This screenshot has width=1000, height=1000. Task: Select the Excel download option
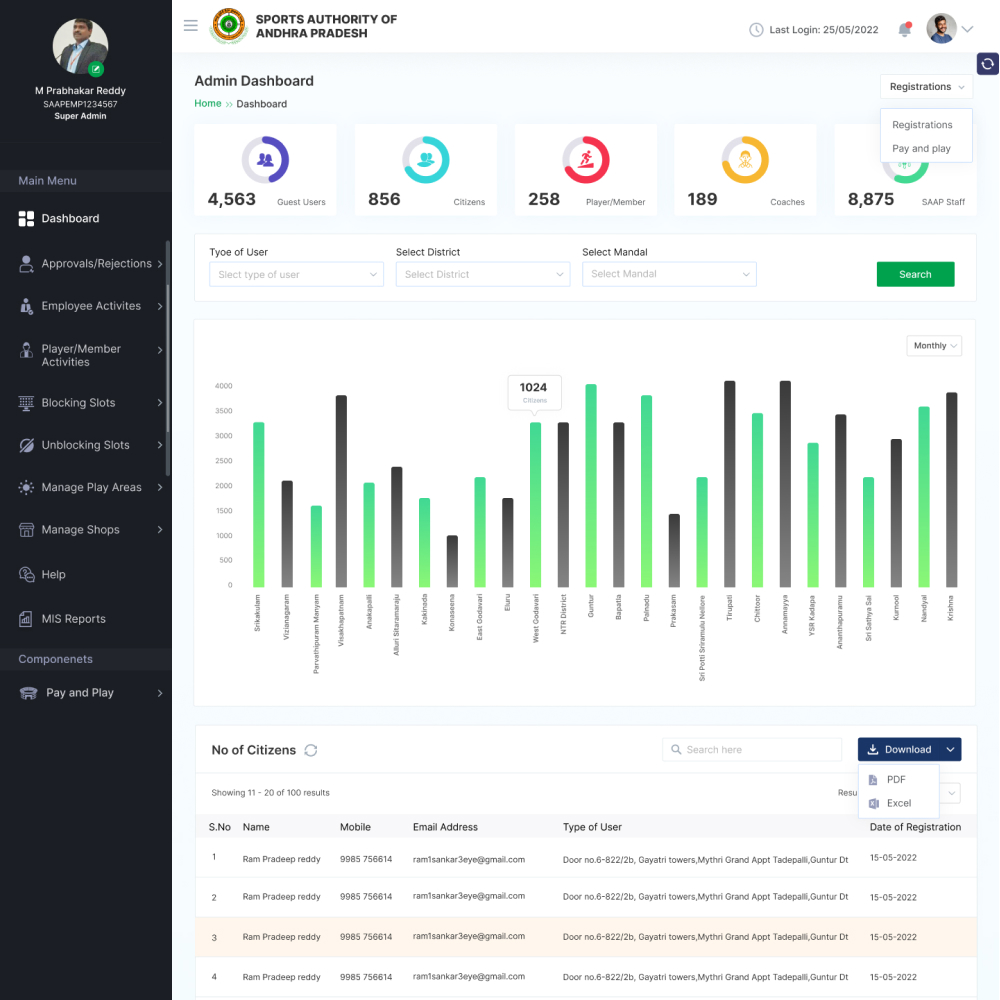899,804
